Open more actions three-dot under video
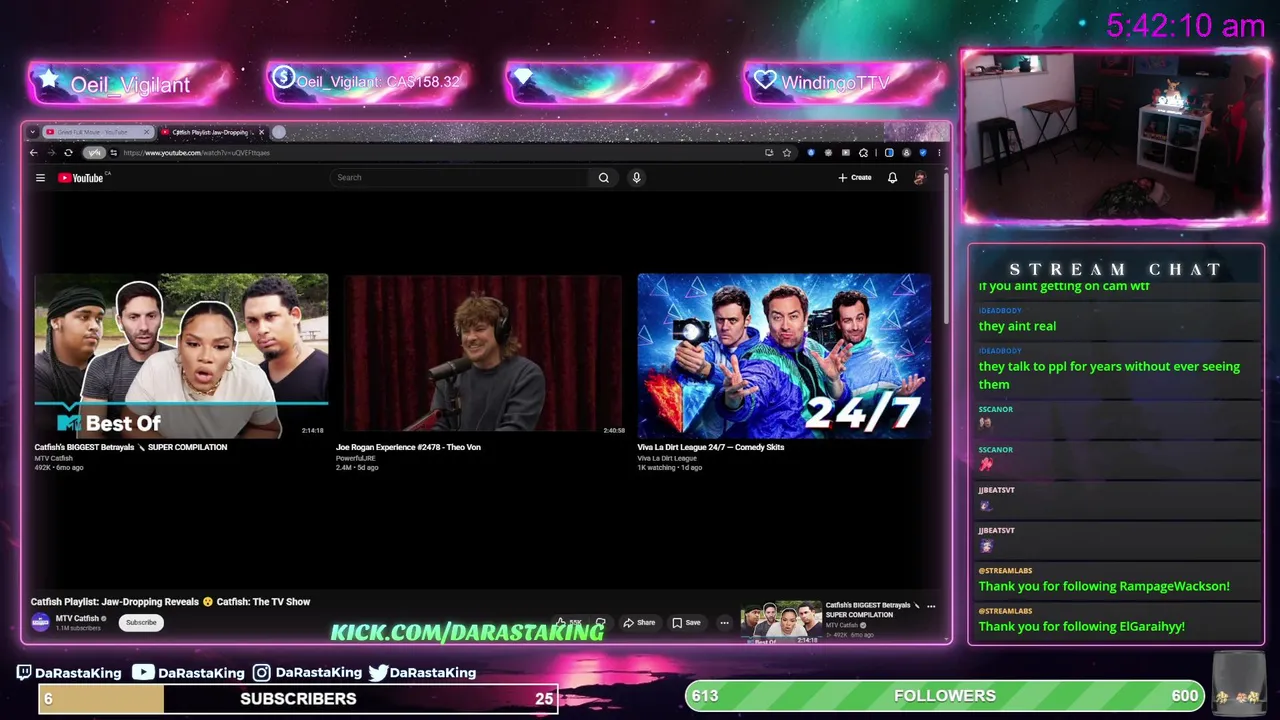 coord(724,623)
